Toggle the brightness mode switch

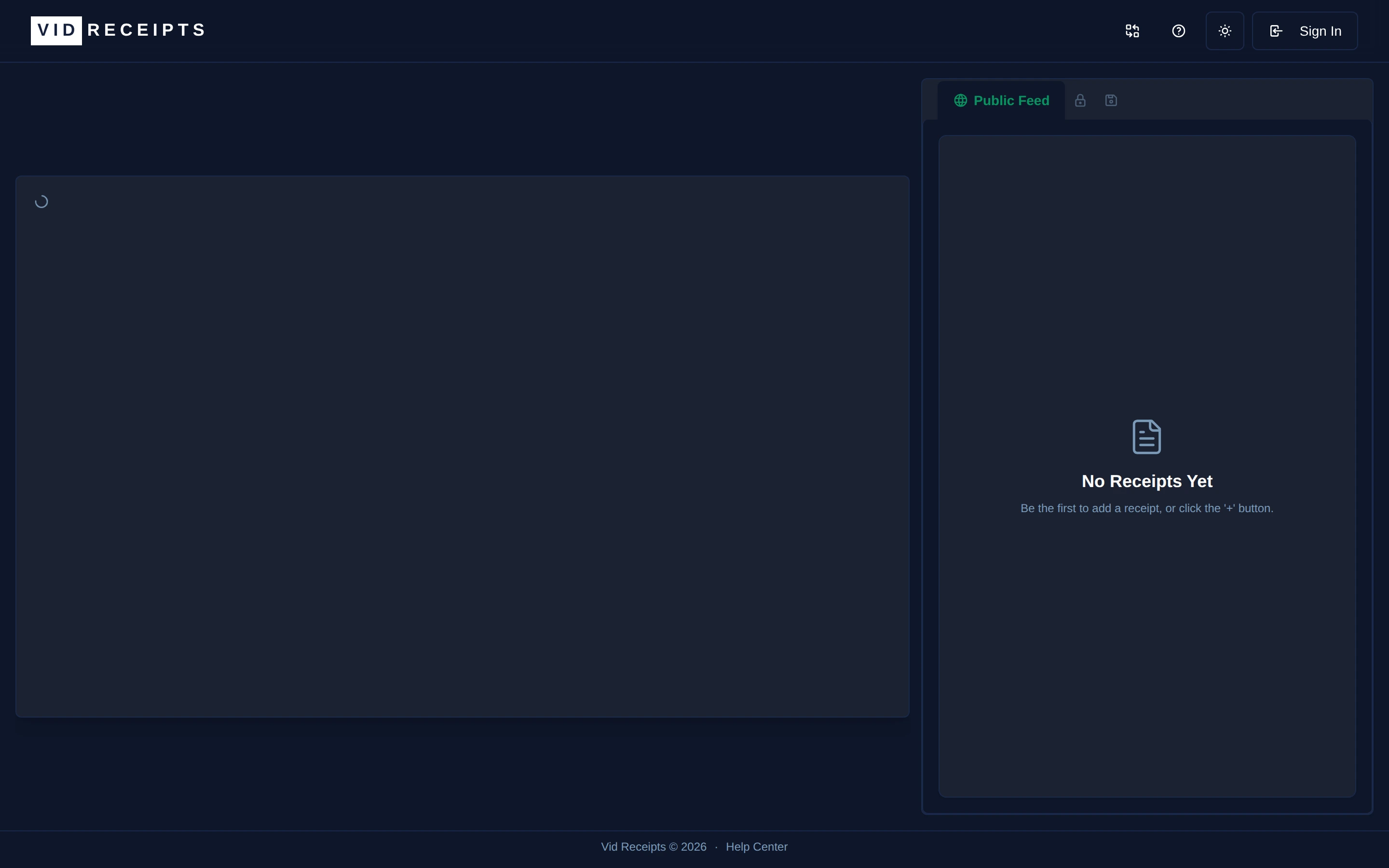point(1224,30)
